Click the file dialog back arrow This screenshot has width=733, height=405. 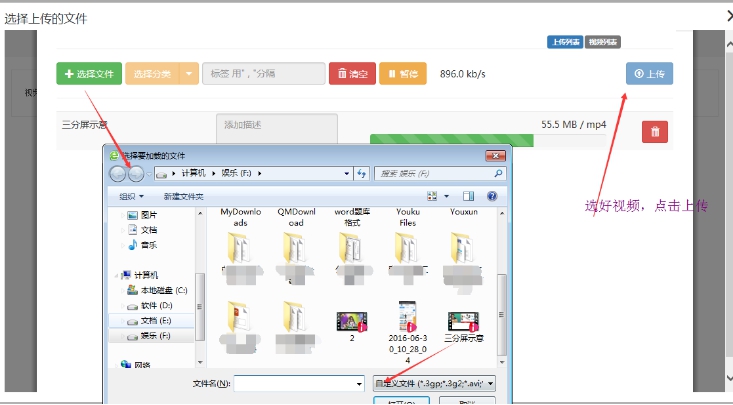click(x=119, y=174)
